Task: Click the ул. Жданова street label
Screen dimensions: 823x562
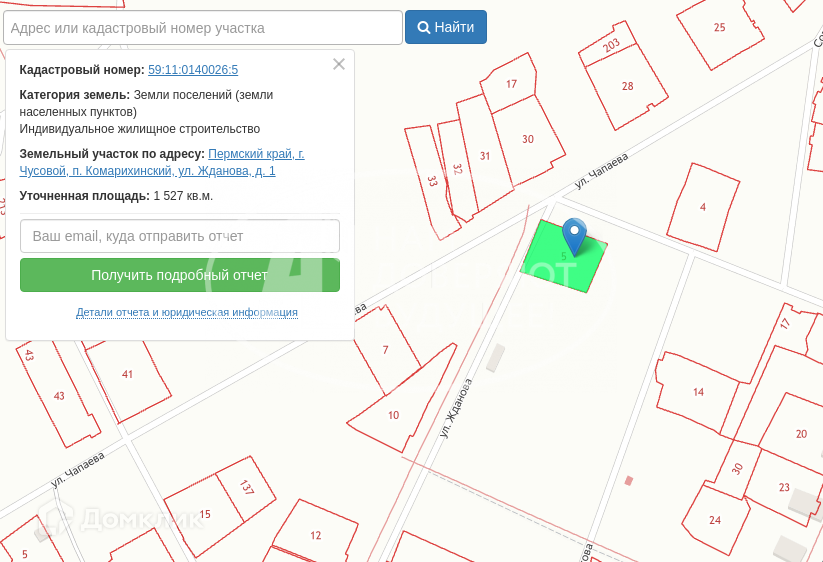Action: [x=456, y=409]
